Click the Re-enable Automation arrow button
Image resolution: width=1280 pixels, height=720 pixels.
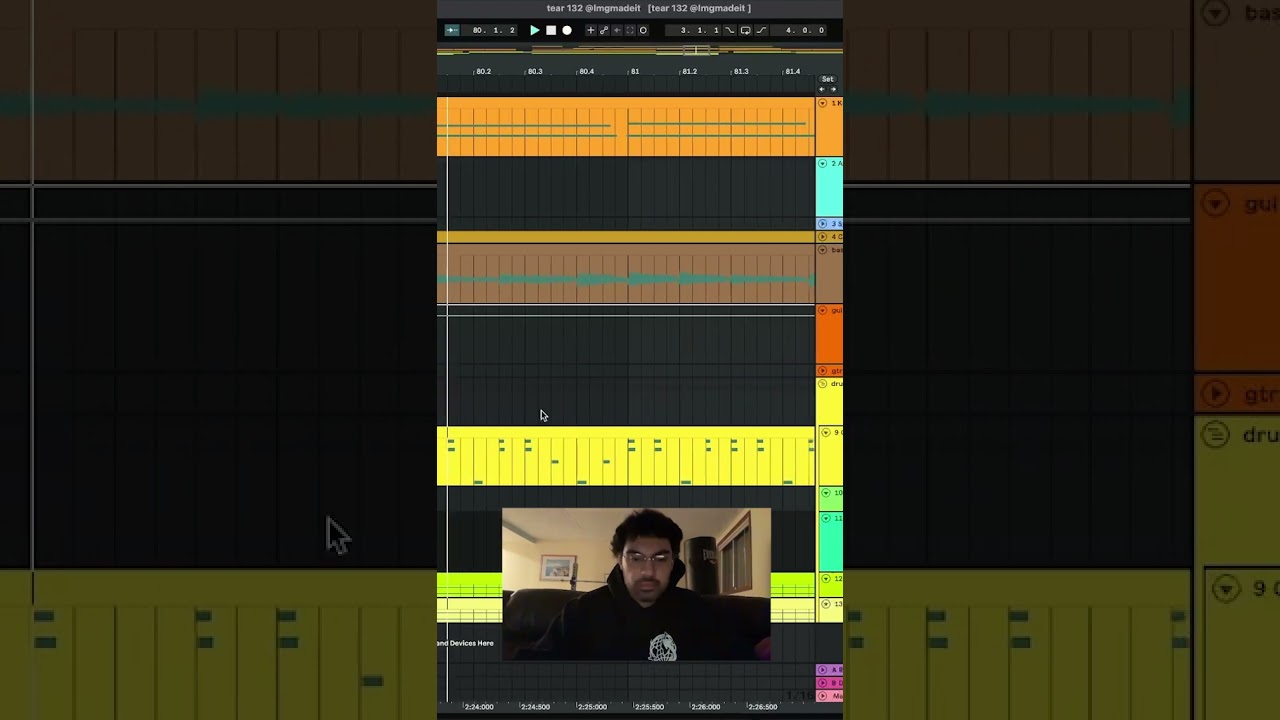coord(617,30)
